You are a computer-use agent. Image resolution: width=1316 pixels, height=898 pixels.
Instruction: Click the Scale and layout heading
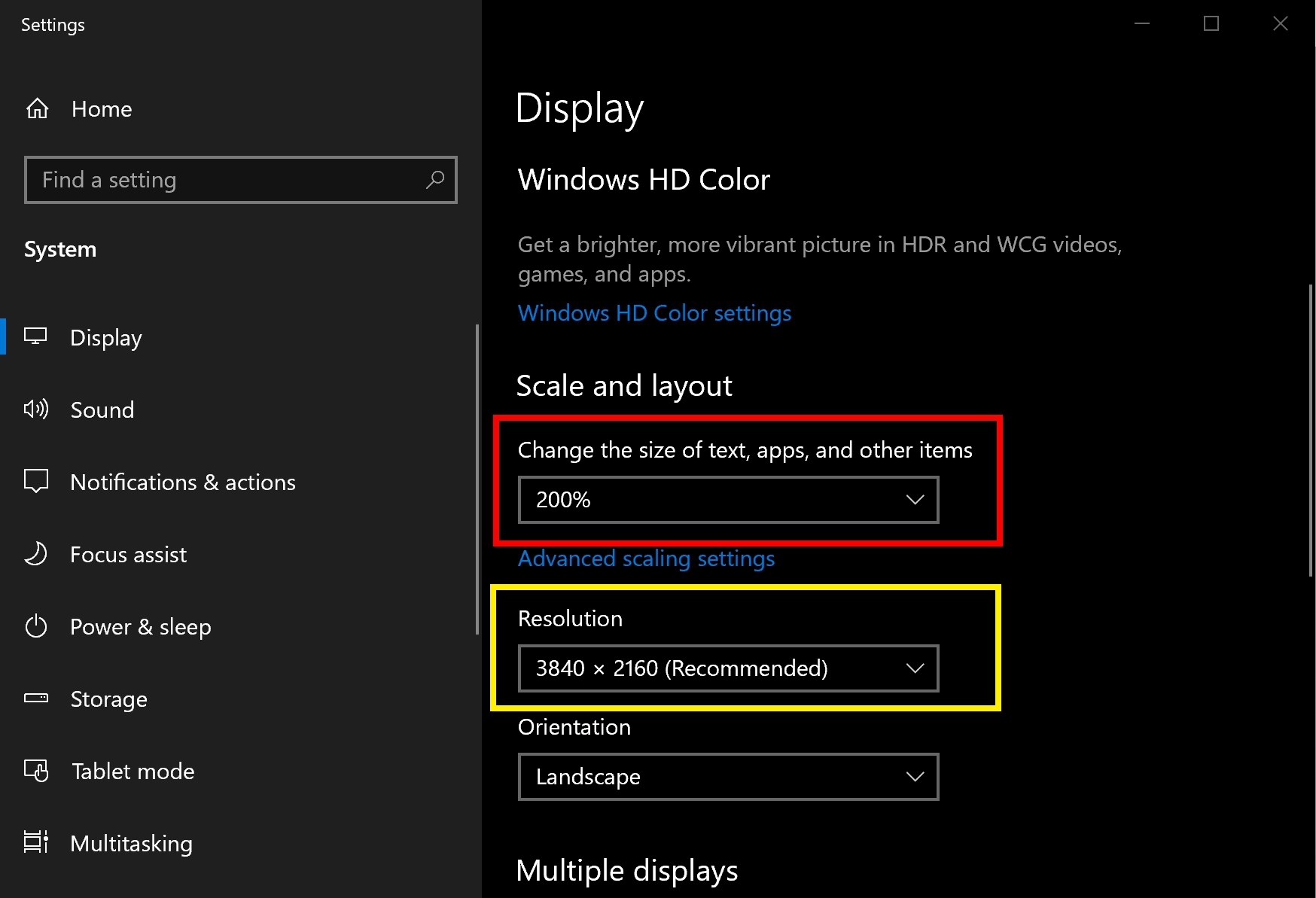tap(624, 386)
